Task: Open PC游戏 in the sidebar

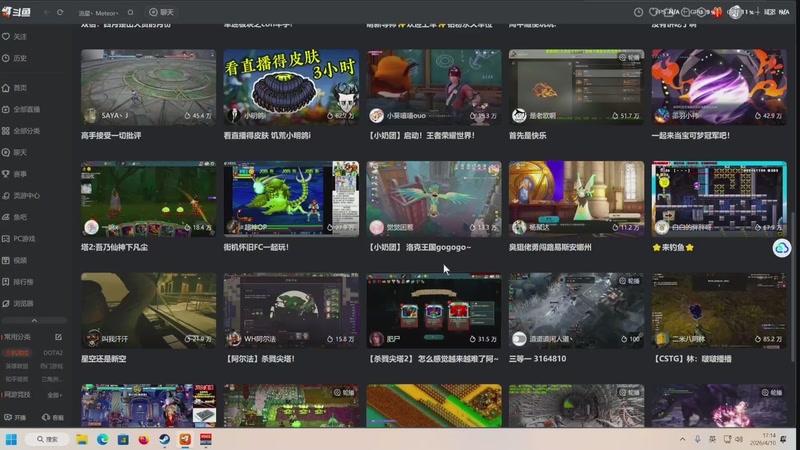Action: coord(19,238)
